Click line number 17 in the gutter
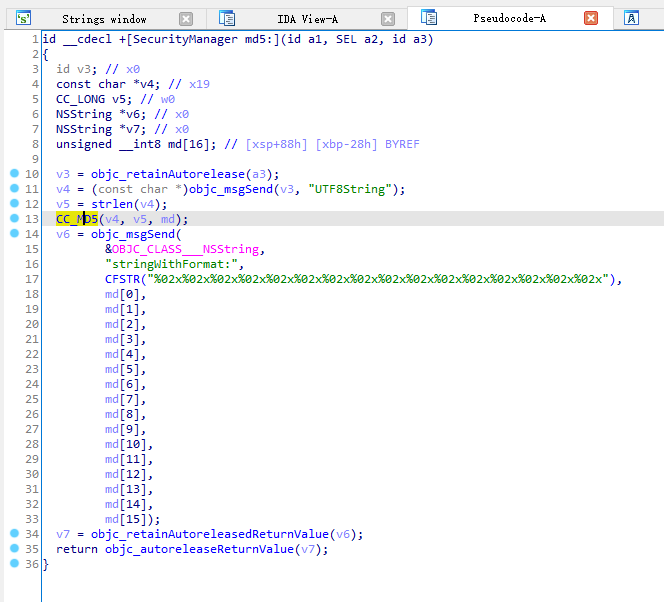The image size is (664, 602). coord(32,279)
